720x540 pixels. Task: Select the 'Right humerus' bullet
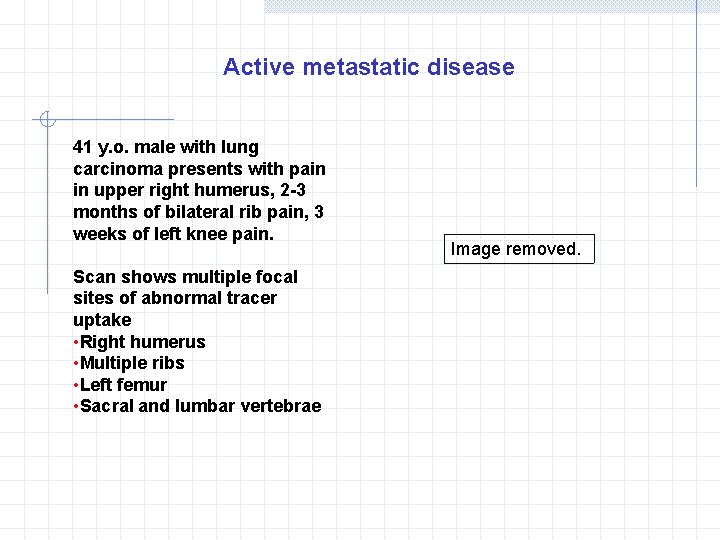click(142, 342)
